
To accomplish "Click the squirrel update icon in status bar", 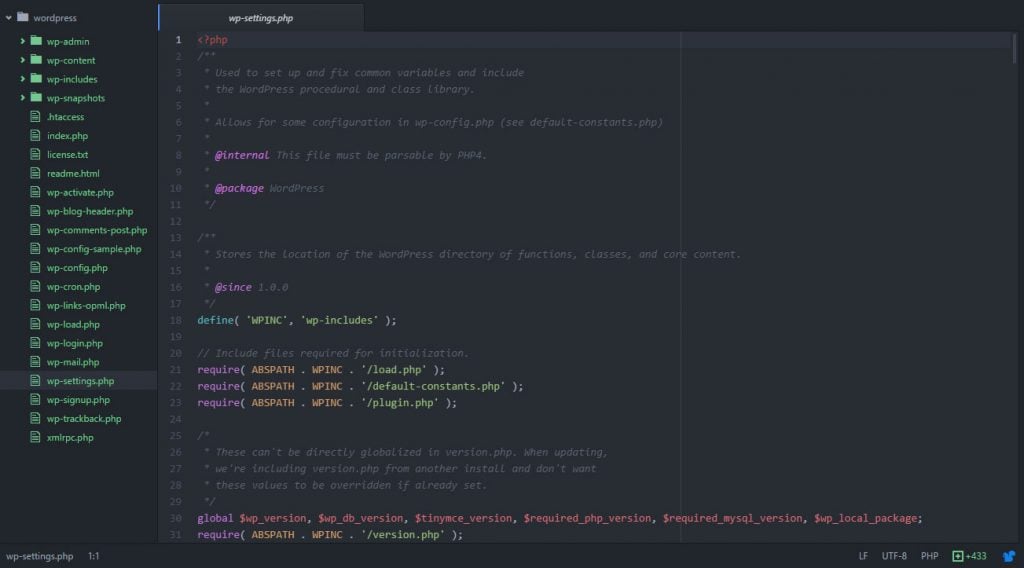I will [x=1008, y=556].
